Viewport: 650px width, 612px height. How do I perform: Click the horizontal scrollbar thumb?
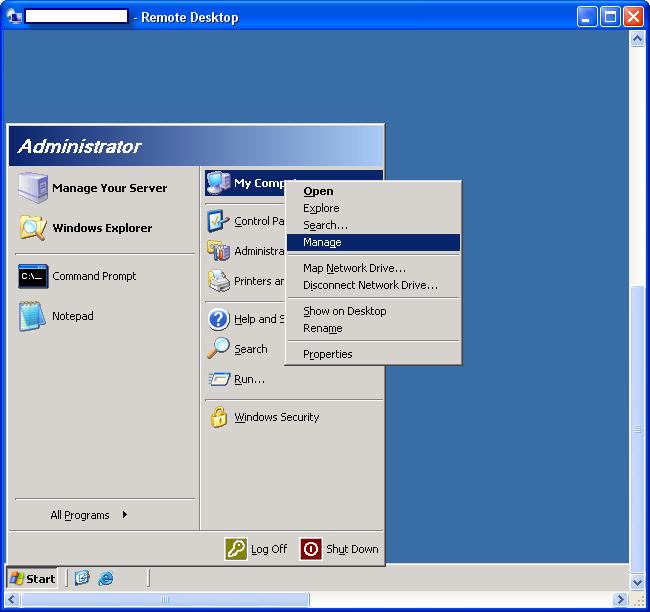(165, 600)
